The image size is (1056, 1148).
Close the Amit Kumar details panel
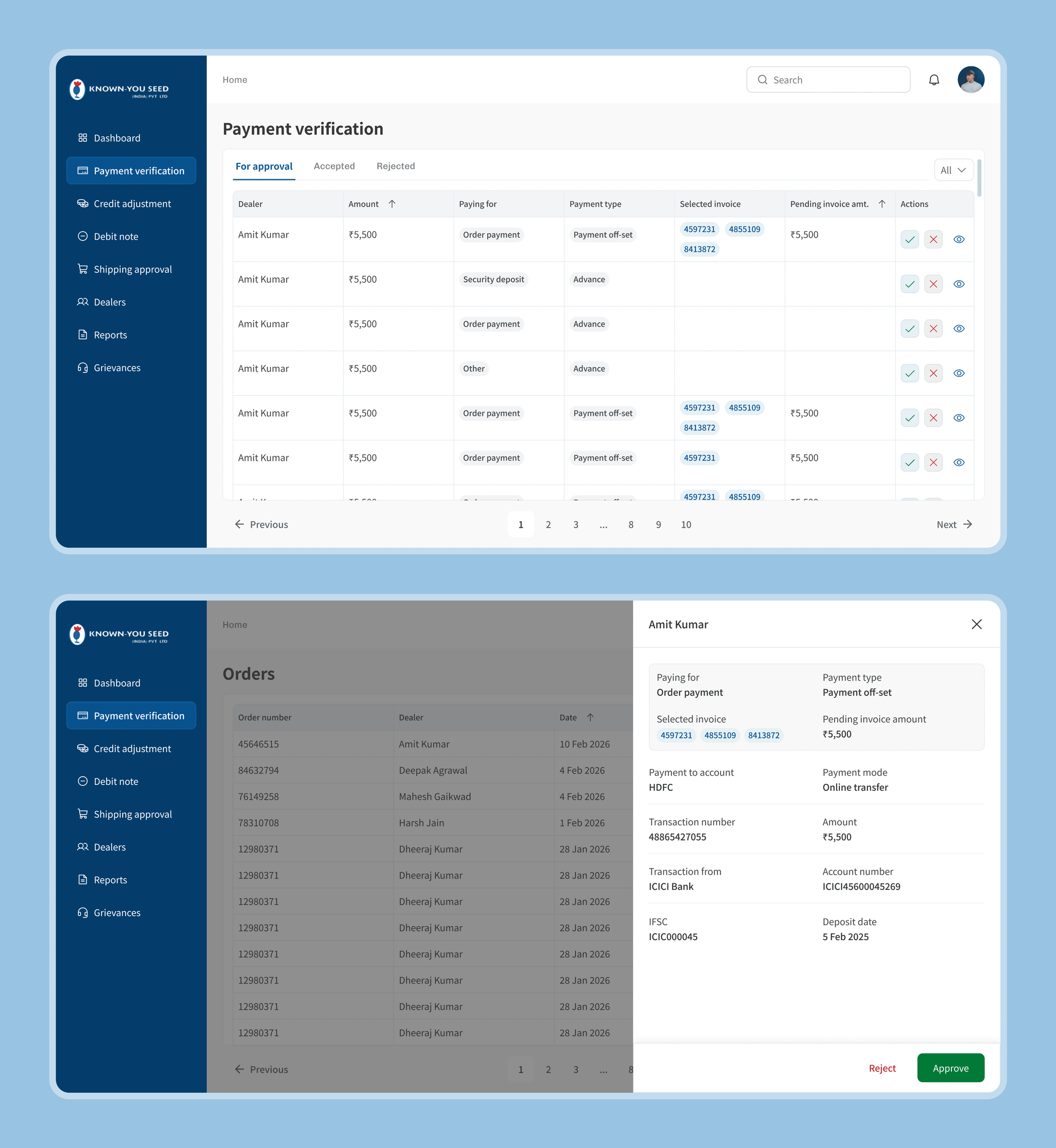coord(976,624)
